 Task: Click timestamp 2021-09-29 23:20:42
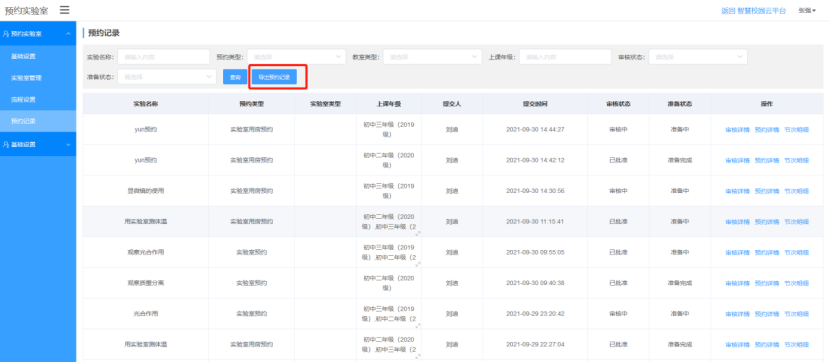(x=535, y=313)
